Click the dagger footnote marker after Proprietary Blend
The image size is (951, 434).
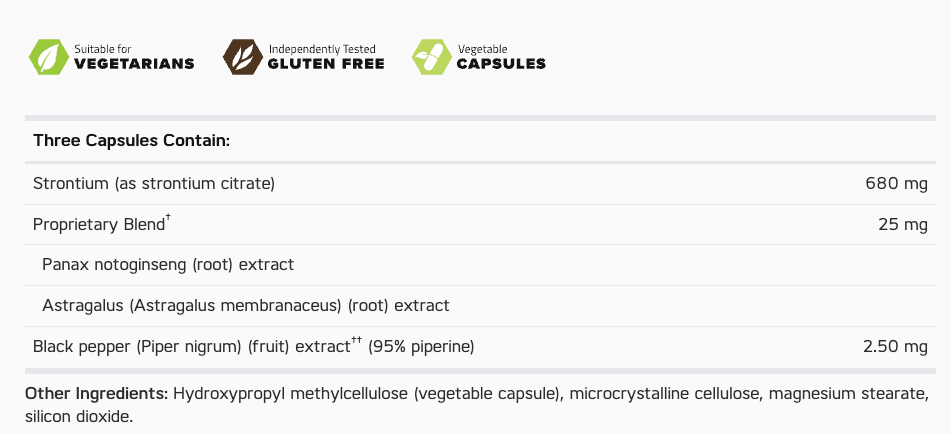click(x=169, y=219)
